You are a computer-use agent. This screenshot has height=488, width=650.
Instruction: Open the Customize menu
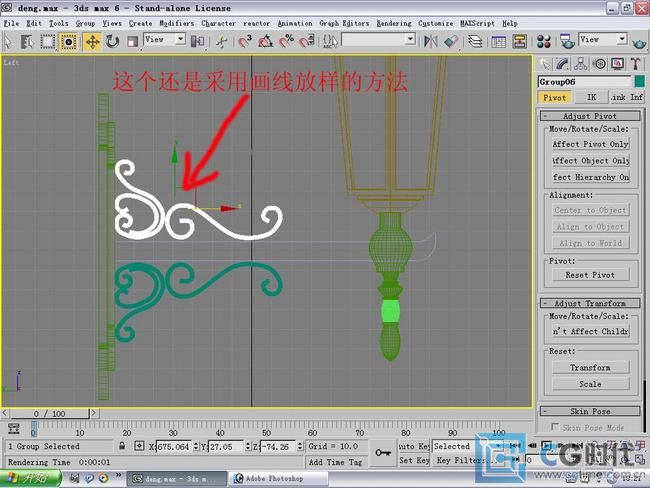[435, 23]
